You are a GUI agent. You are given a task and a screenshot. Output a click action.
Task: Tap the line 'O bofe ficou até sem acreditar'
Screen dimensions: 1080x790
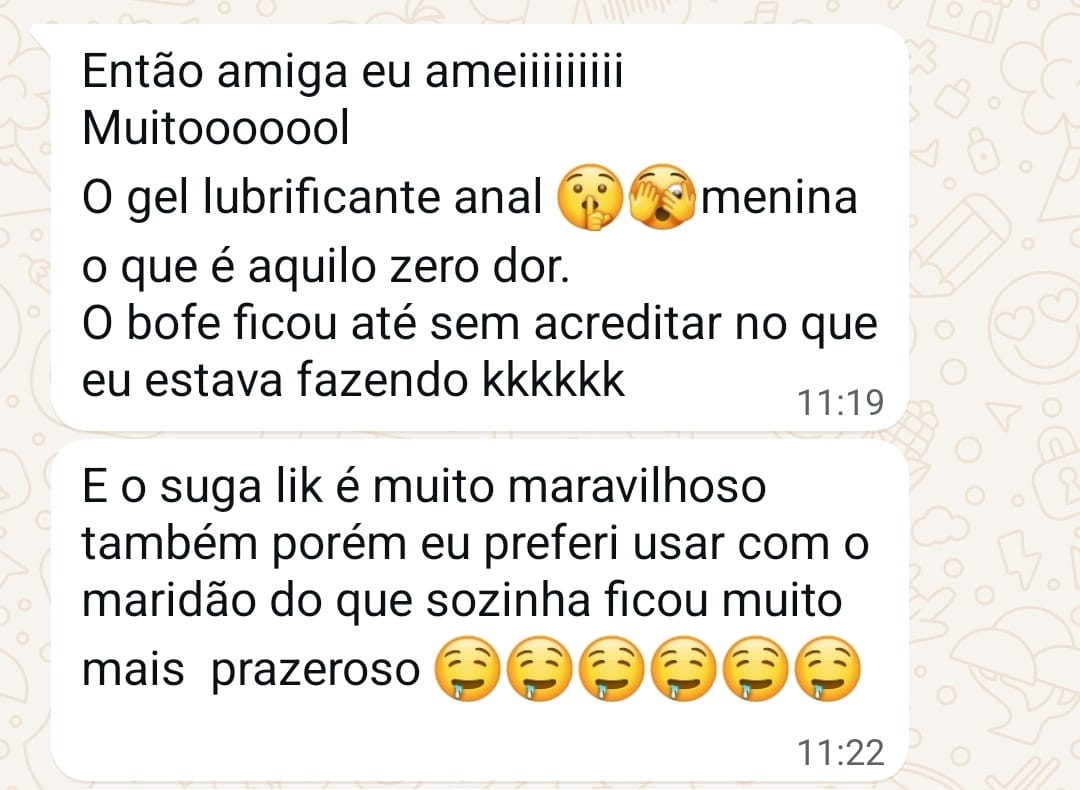(x=480, y=324)
